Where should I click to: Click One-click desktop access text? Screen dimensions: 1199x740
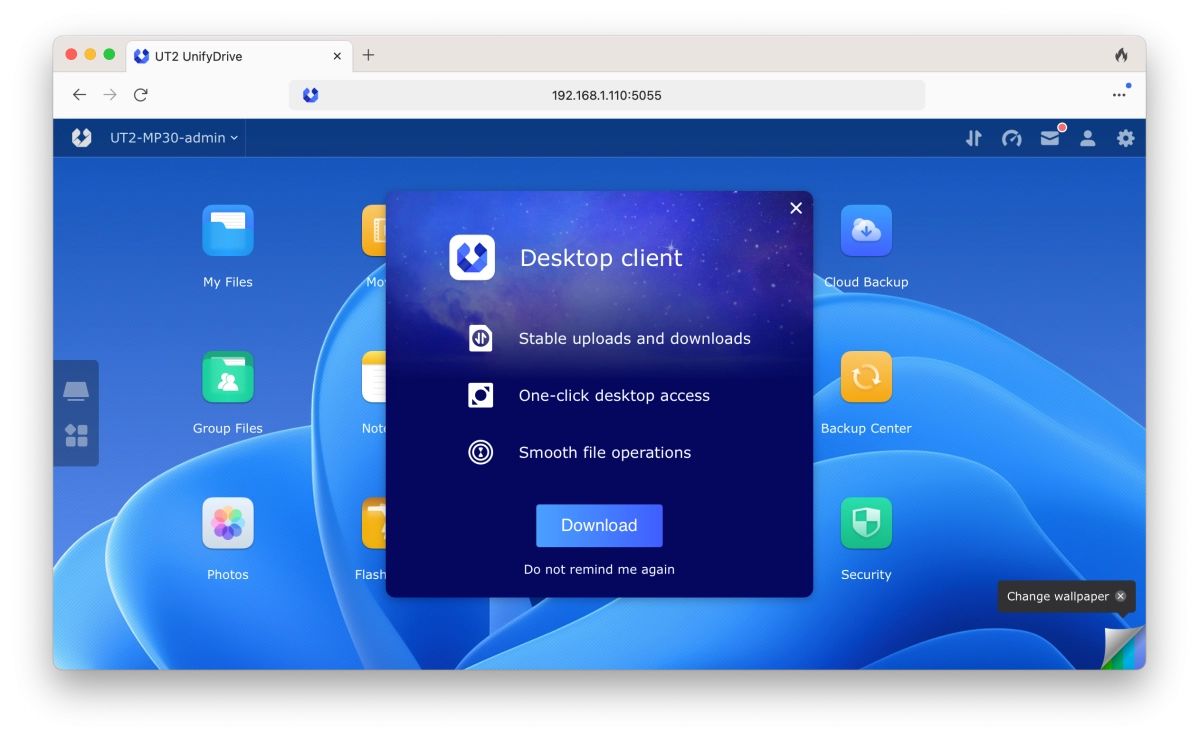click(x=614, y=396)
